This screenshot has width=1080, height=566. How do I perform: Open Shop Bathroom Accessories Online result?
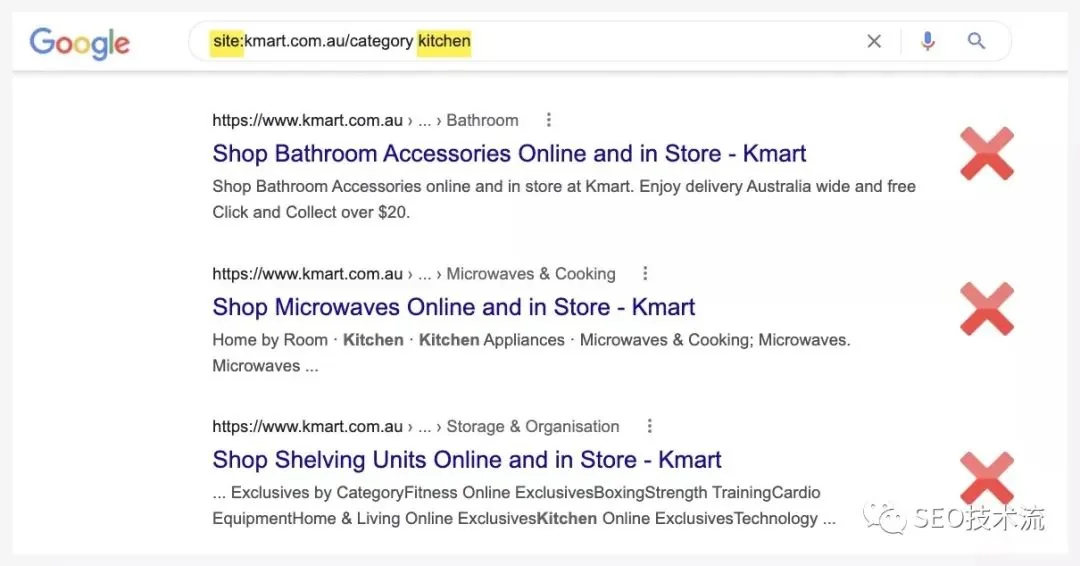[509, 154]
